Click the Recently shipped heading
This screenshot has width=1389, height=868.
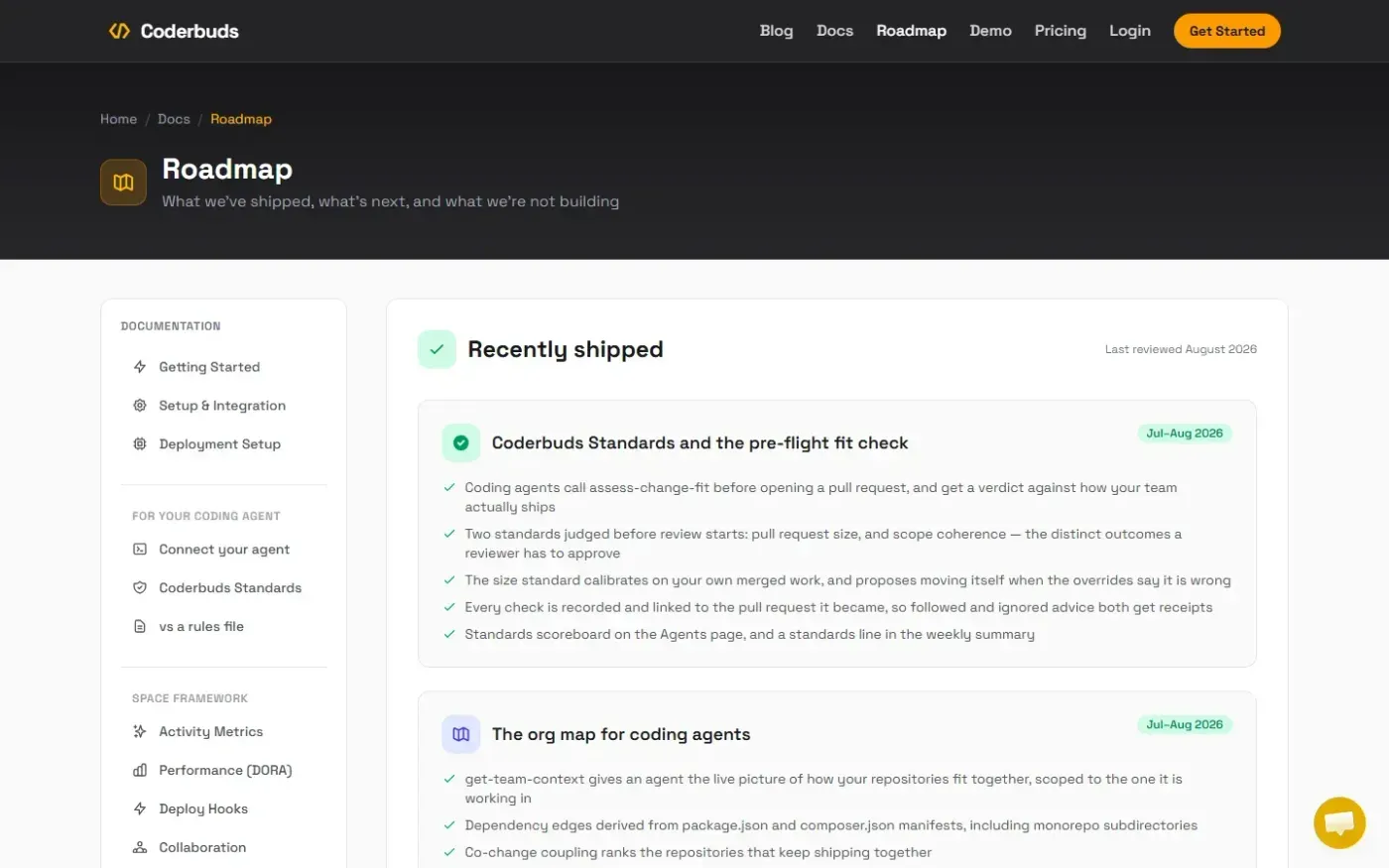point(566,349)
